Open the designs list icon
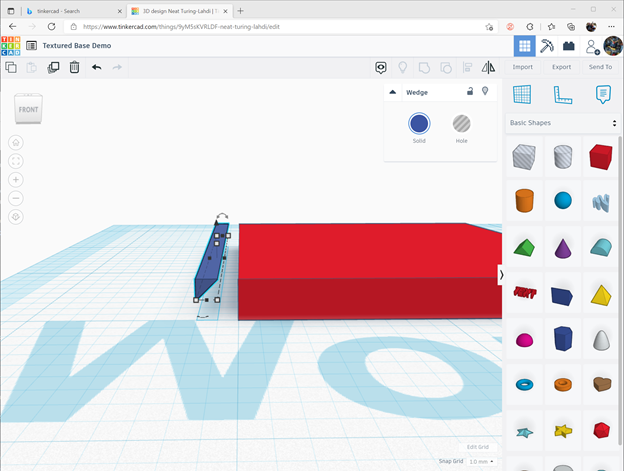 [x=31, y=46]
